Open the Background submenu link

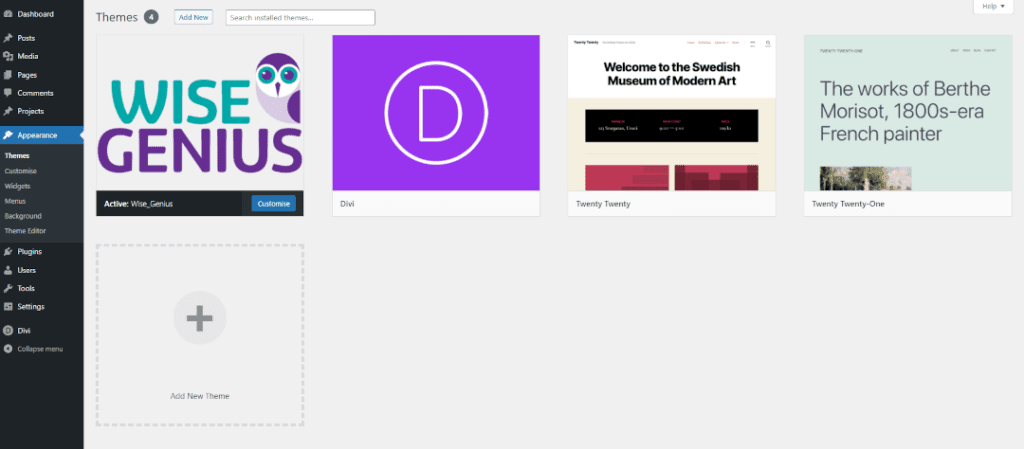pos(23,216)
